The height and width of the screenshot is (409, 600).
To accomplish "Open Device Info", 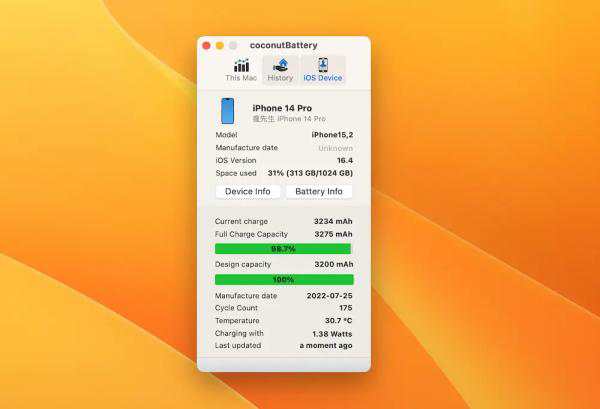I will coord(248,191).
